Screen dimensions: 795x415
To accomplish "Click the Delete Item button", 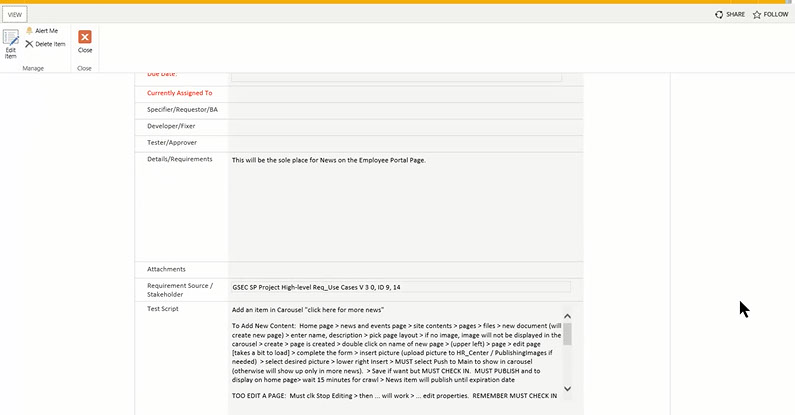I will [x=45, y=44].
